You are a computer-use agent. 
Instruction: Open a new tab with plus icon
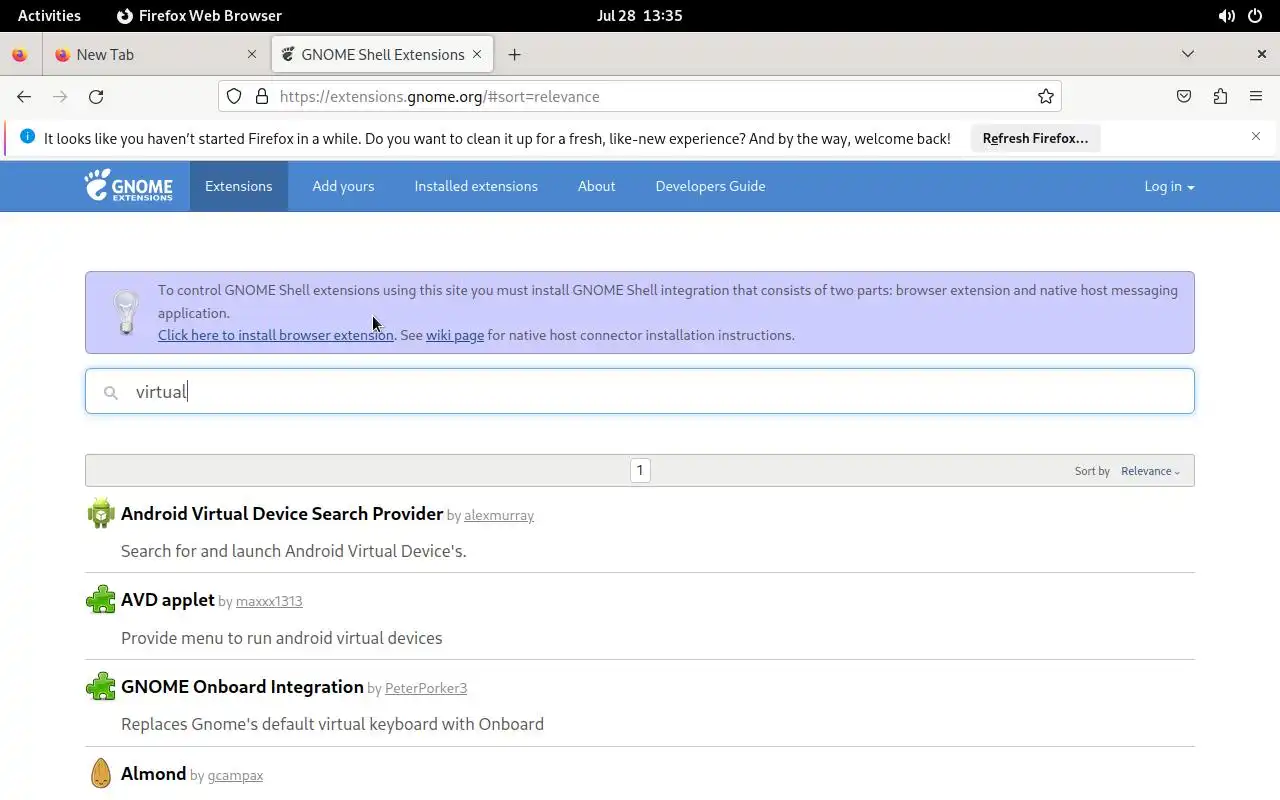[514, 55]
